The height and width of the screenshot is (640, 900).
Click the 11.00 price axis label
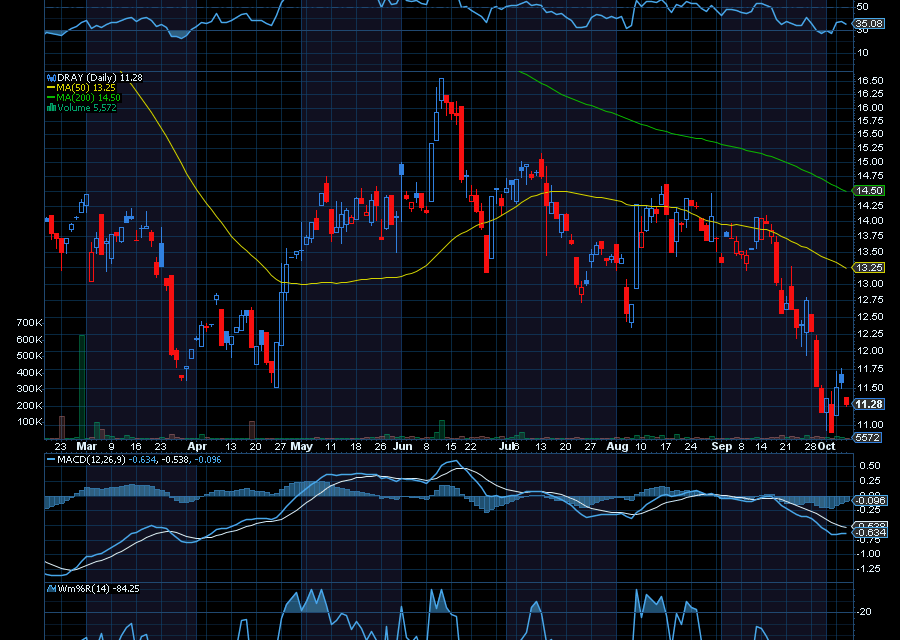[870, 425]
